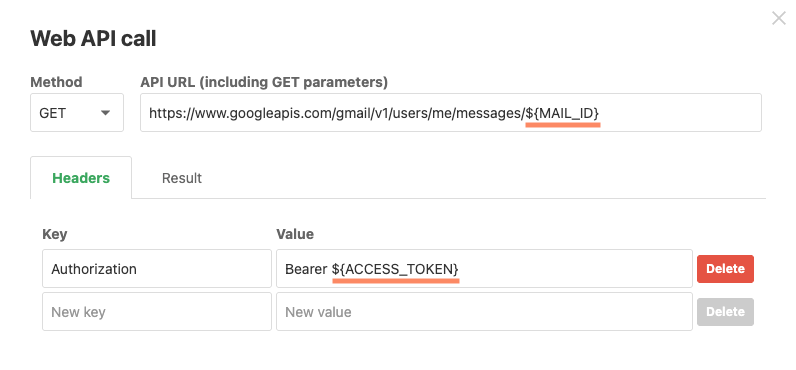Click into the API URL field
The height and width of the screenshot is (370, 796).
tap(451, 113)
